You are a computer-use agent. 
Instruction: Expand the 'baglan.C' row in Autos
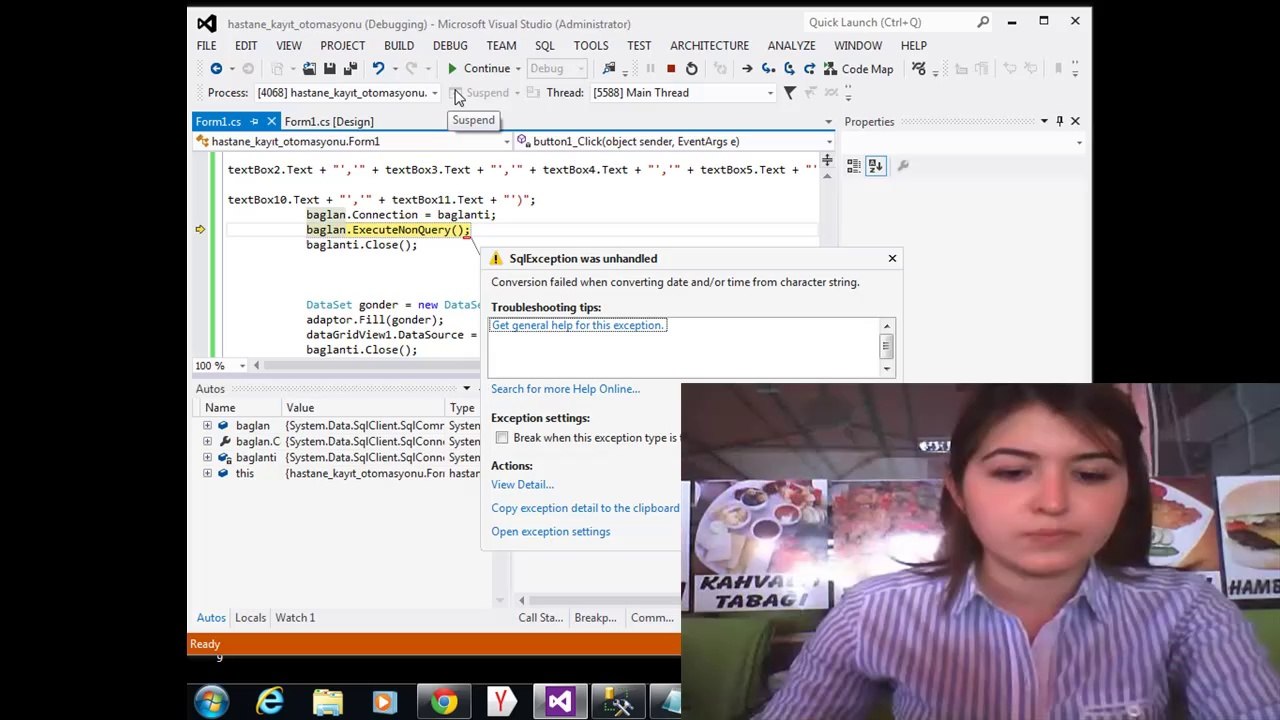207,442
